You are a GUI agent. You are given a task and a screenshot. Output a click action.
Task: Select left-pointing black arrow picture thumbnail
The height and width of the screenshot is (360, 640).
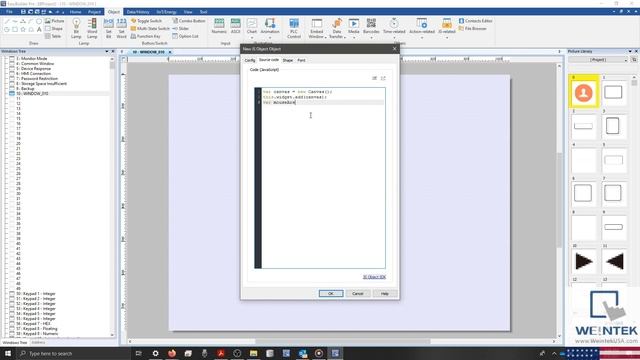click(x=614, y=261)
